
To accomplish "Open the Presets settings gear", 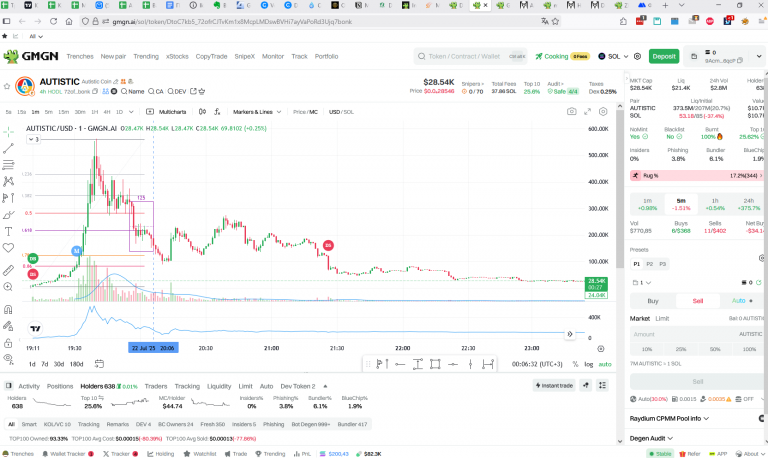I will [x=762, y=258].
